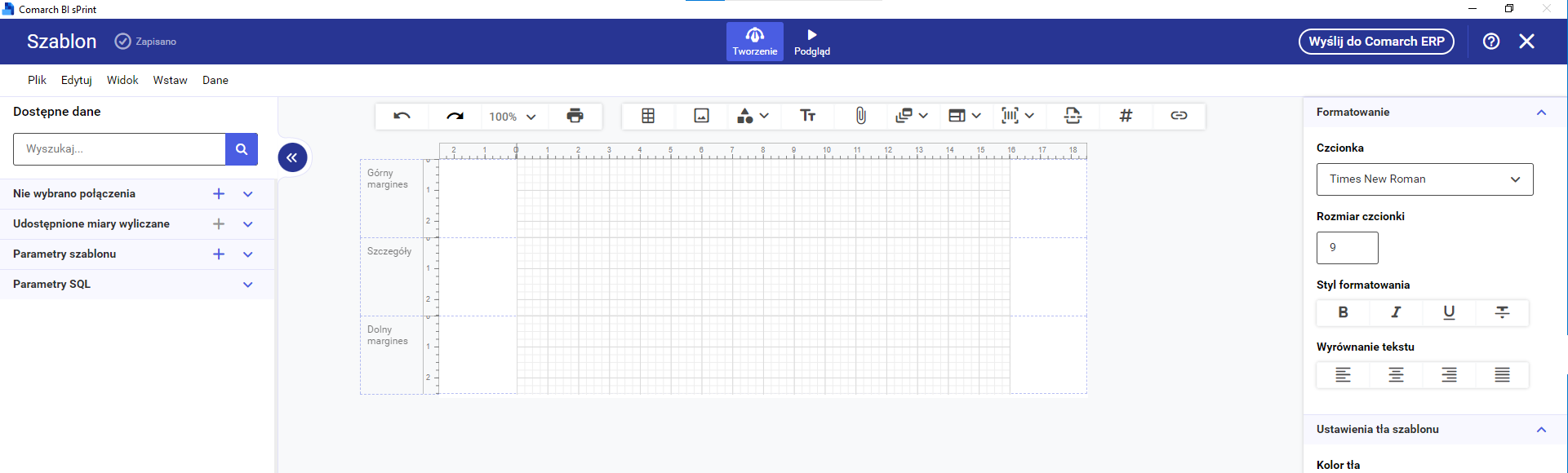
Task: Click Wyślij do Comarch ERP button
Action: [1376, 42]
